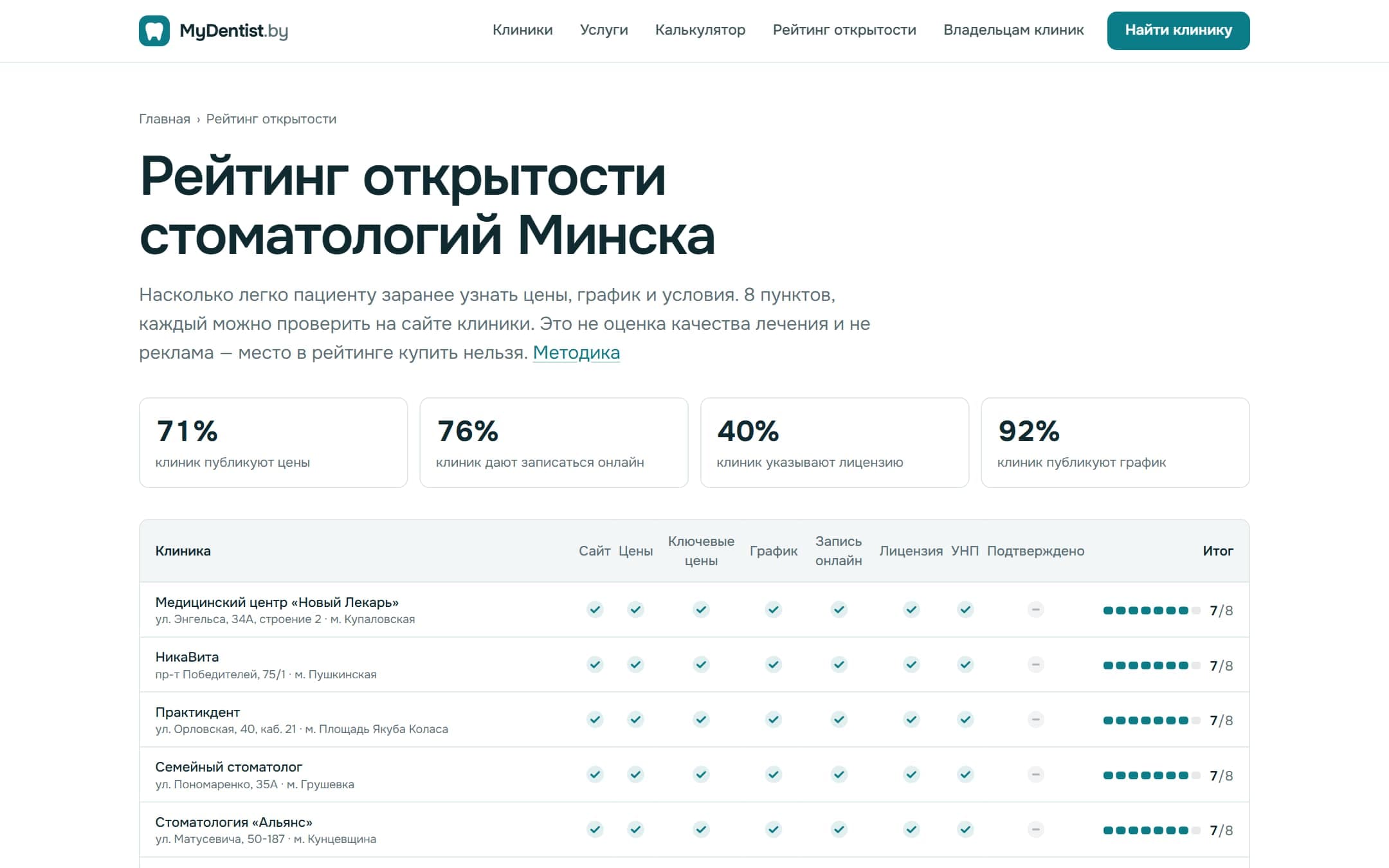Viewport: 1389px width, 868px height.
Task: Click the MyDentist.by tooth logo icon
Action: (x=154, y=31)
